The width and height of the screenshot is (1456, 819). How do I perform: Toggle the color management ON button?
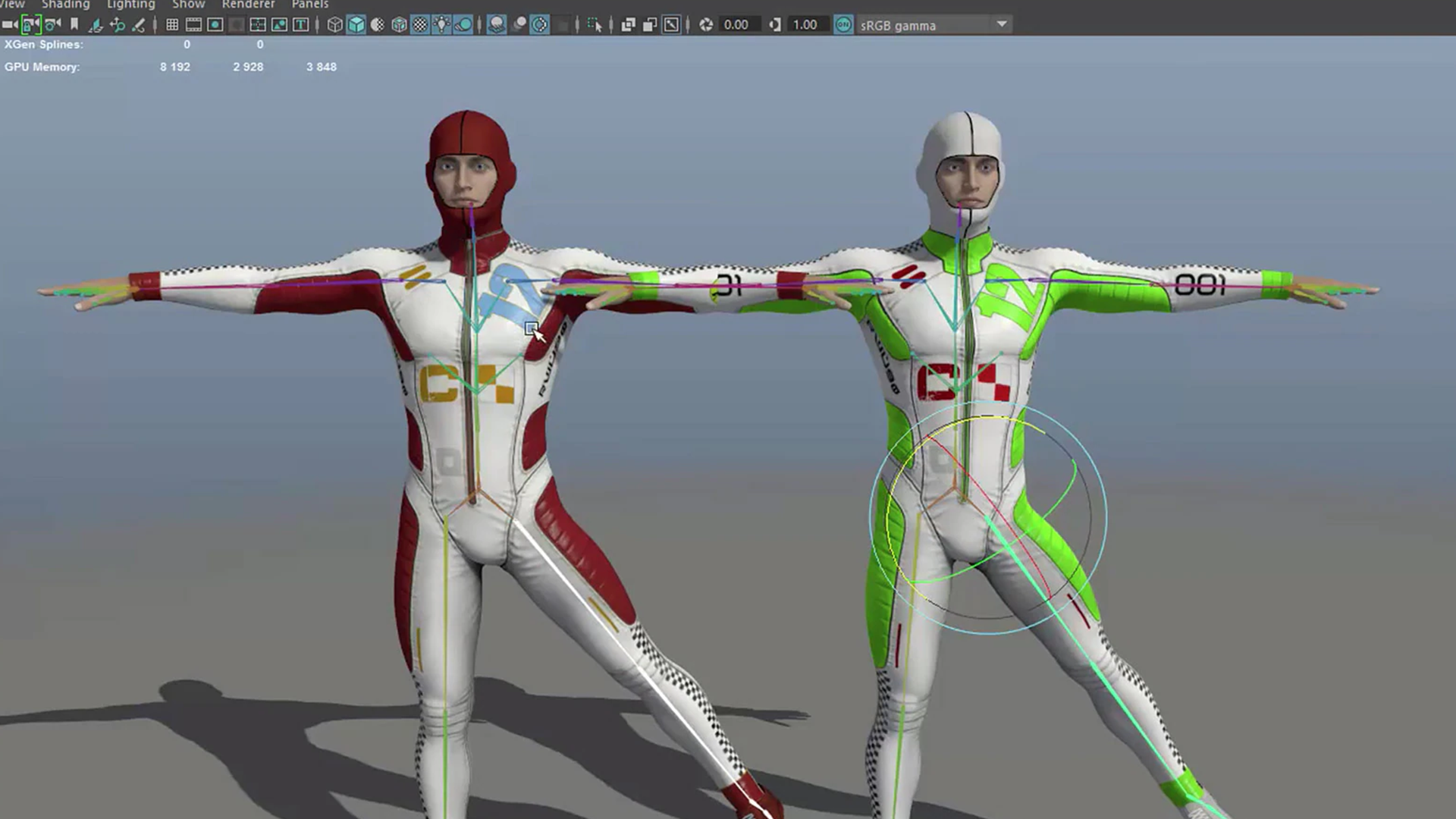(x=843, y=25)
